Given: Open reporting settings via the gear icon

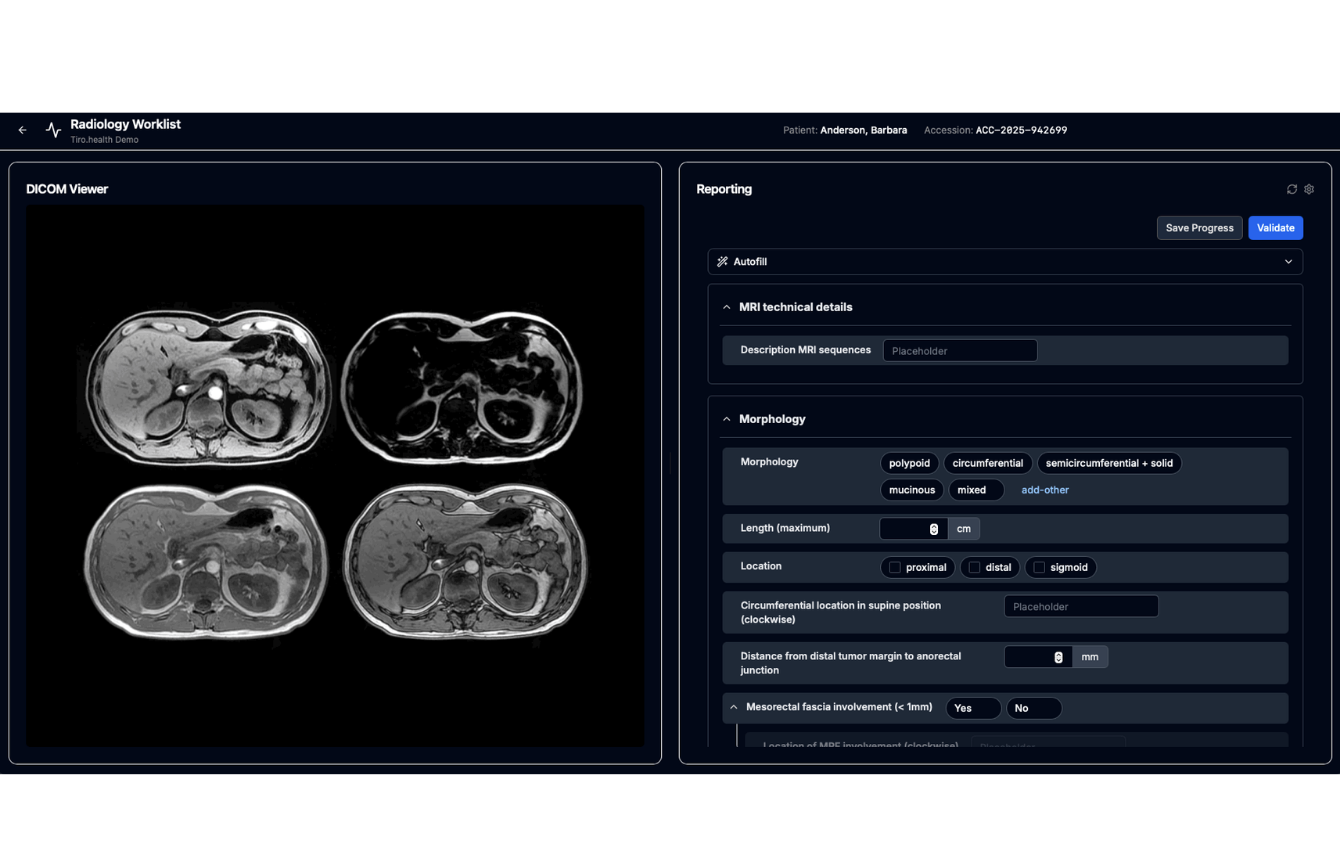Looking at the screenshot, I should click(x=1309, y=188).
